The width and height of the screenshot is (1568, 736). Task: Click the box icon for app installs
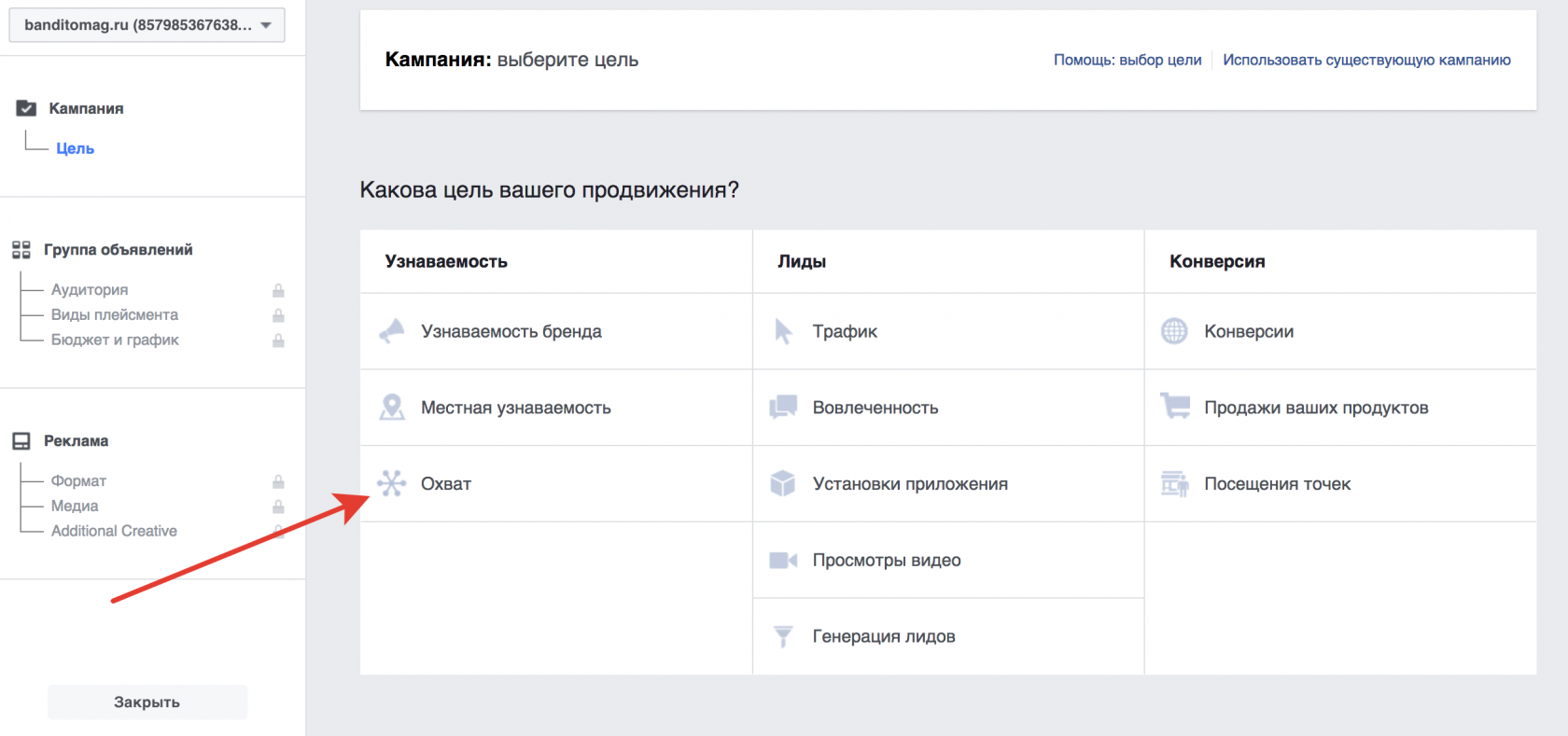(x=783, y=483)
